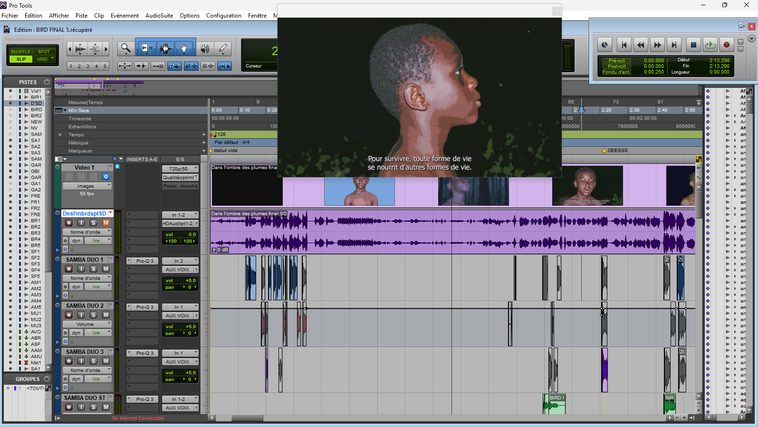
Task: Open the AudioSuite menu
Action: click(159, 15)
